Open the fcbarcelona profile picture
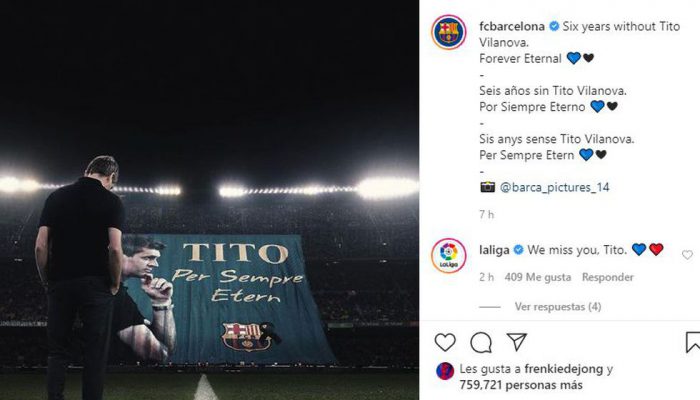The height and width of the screenshot is (400, 700). point(449,33)
